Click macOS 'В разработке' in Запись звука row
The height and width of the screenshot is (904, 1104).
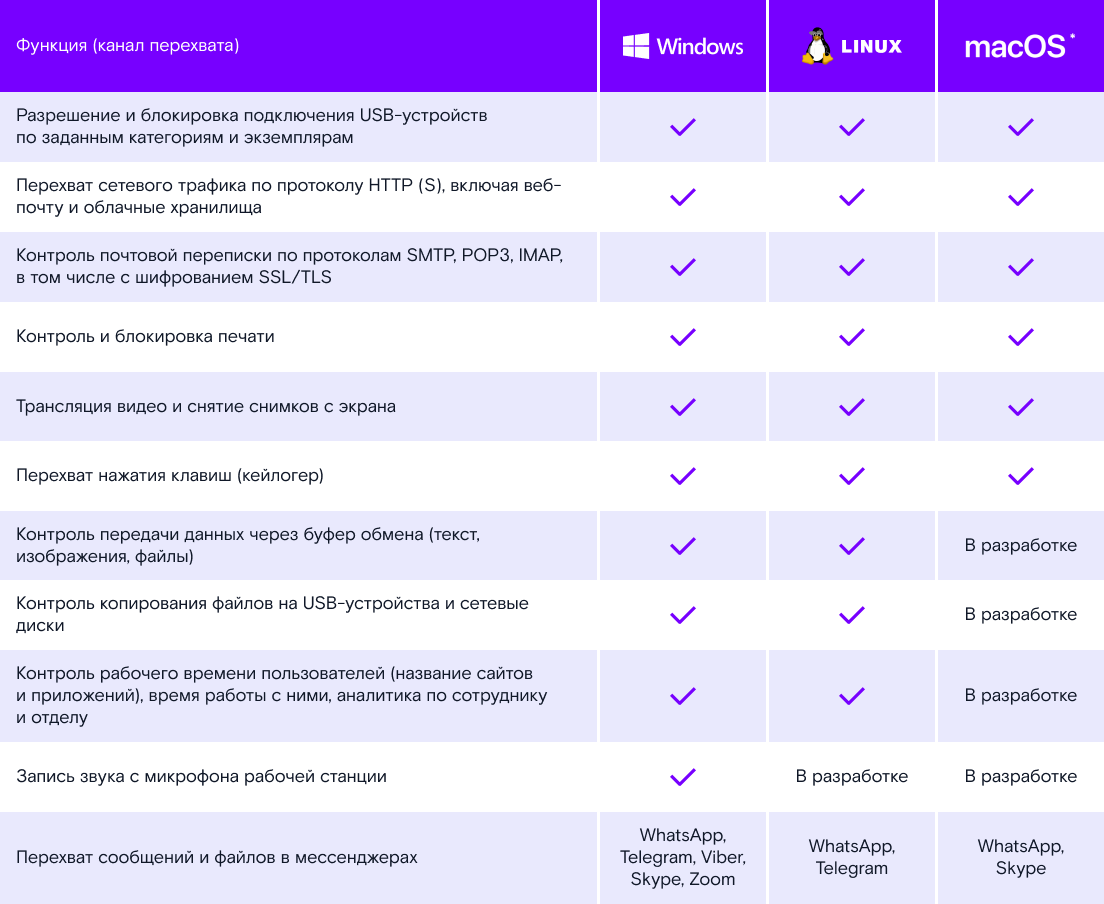[1020, 777]
